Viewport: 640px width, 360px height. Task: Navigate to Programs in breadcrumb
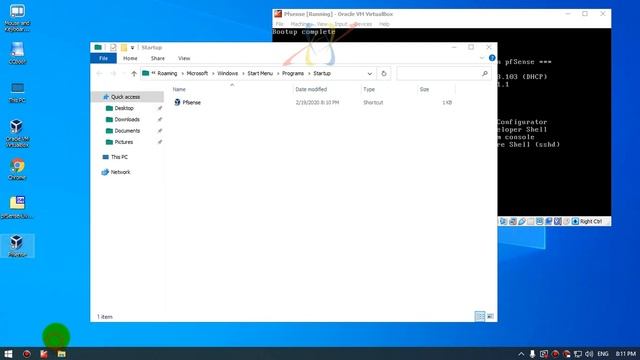tap(293, 73)
